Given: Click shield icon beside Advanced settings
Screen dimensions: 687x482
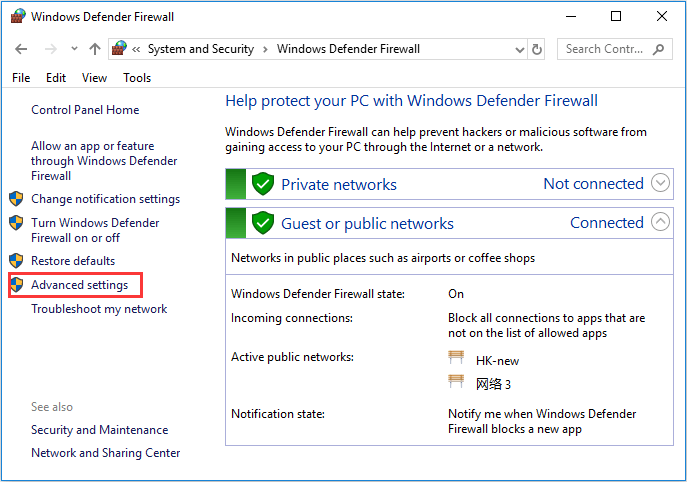Looking at the screenshot, I should click(x=16, y=285).
